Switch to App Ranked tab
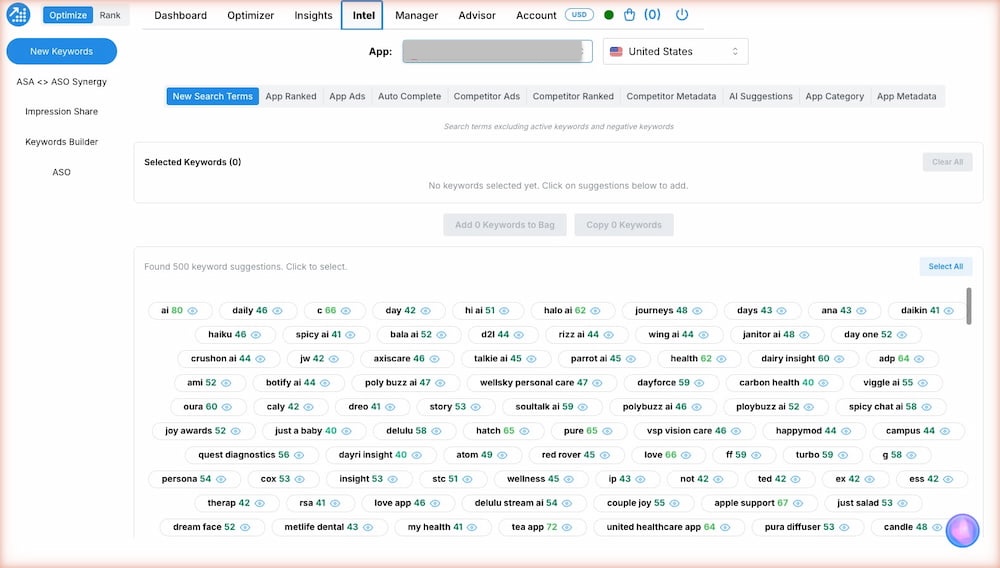1000x568 pixels. pos(291,96)
